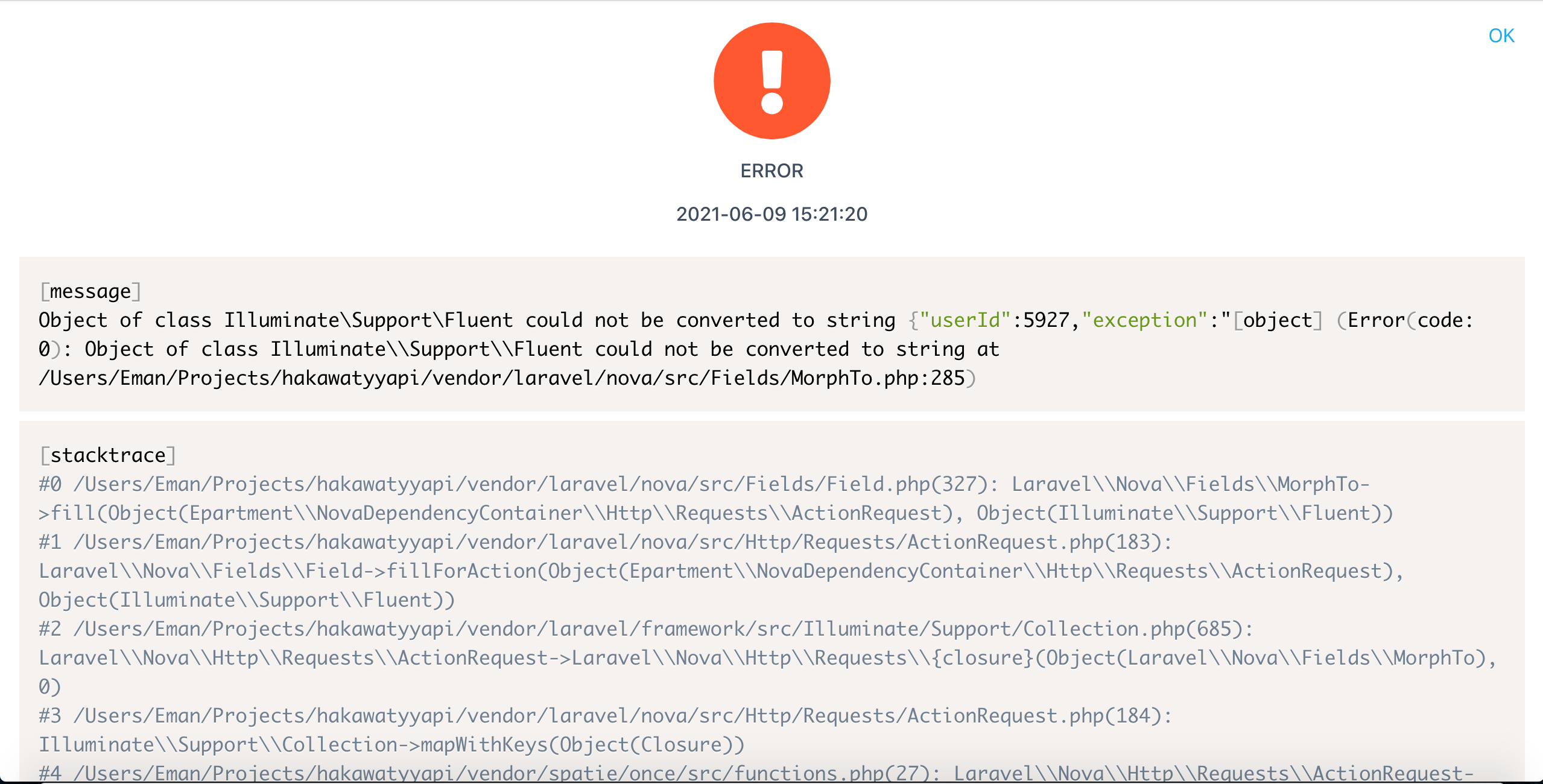Click the fillForAction method call in frame #1

tap(464, 571)
